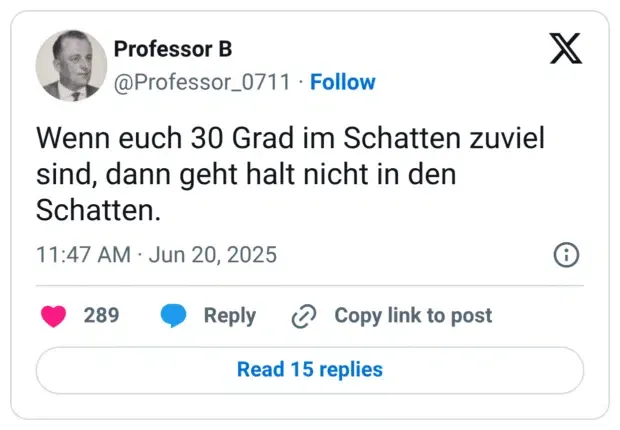Open the info circle icon
620x430 pixels.
pos(566,255)
